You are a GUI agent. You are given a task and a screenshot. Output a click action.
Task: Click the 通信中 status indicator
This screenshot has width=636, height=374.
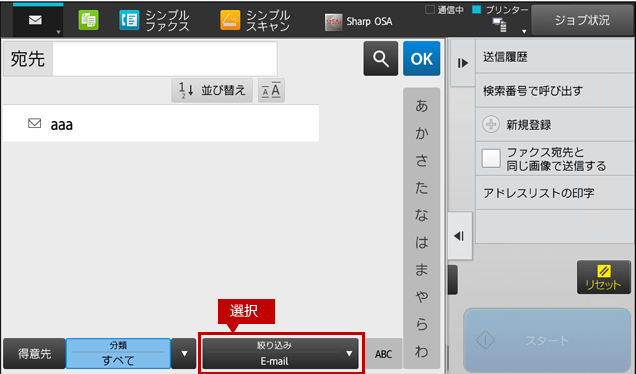444,10
